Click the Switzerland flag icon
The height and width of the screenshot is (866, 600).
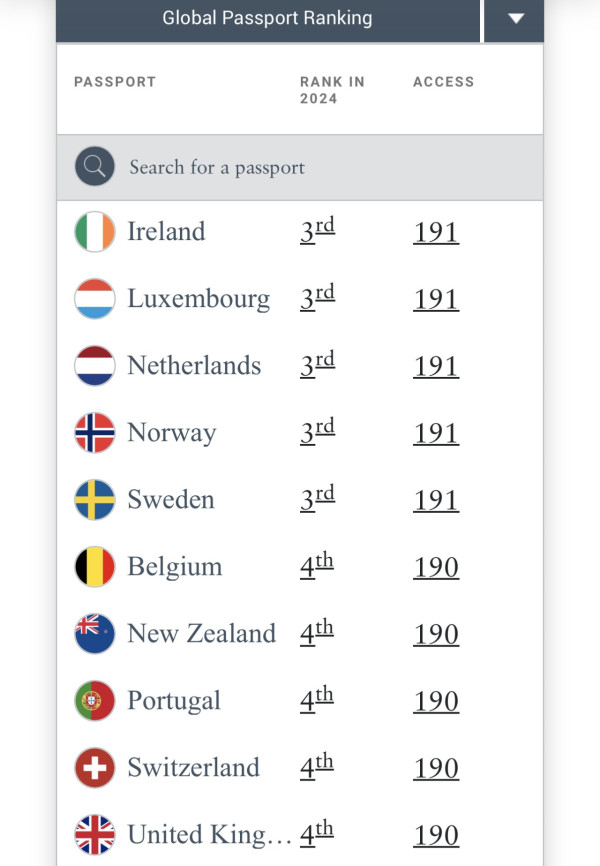pyautogui.click(x=95, y=768)
